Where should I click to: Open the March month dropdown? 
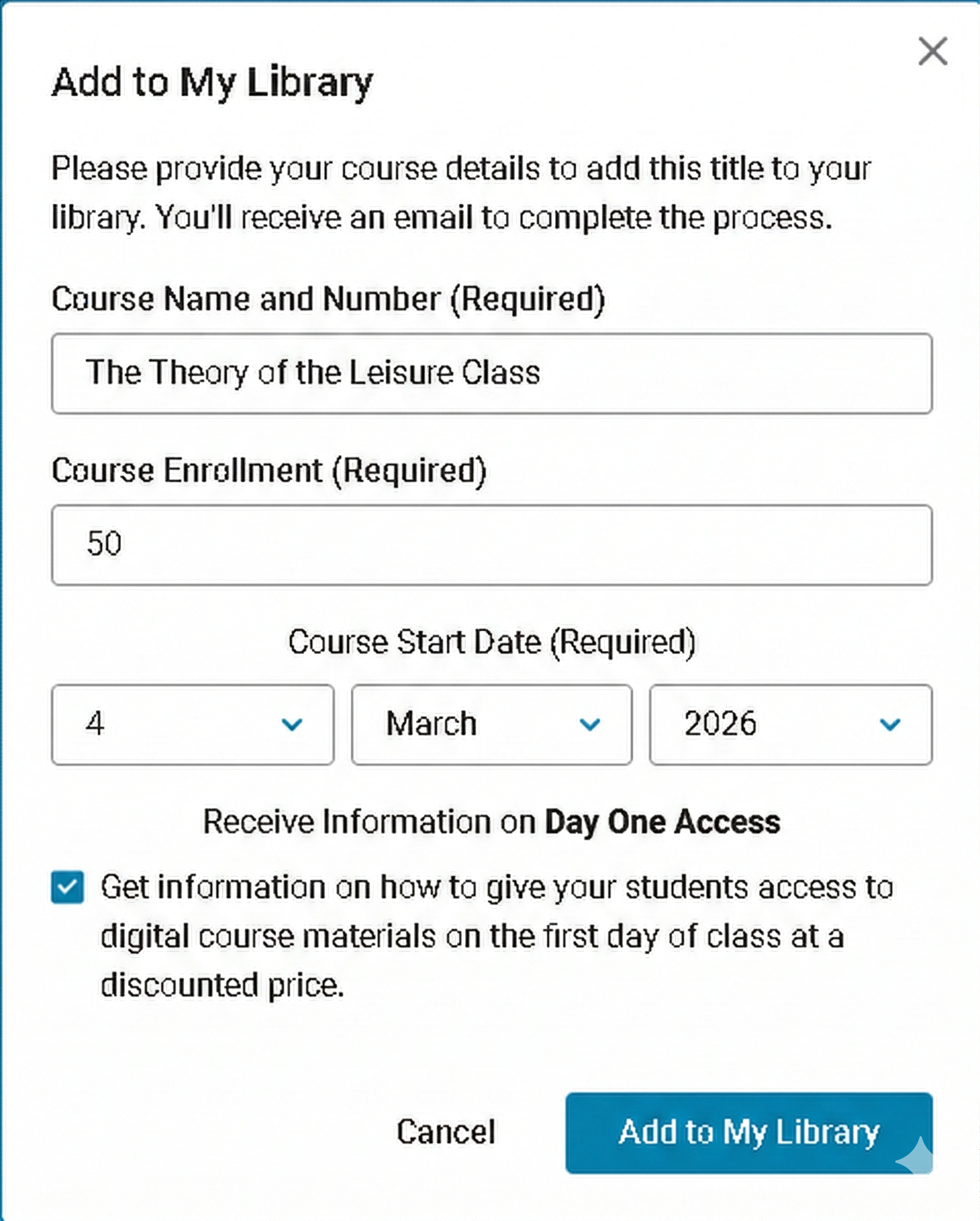491,724
